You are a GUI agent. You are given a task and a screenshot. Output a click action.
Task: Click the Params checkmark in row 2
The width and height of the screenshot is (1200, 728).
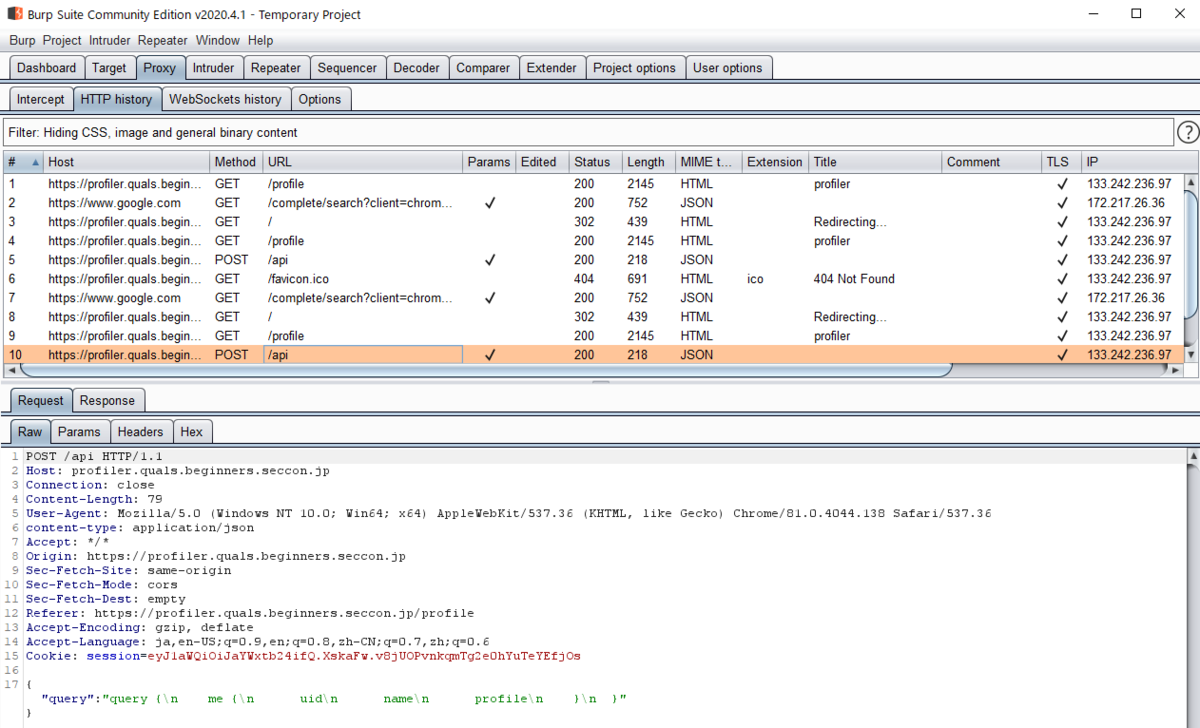(490, 203)
